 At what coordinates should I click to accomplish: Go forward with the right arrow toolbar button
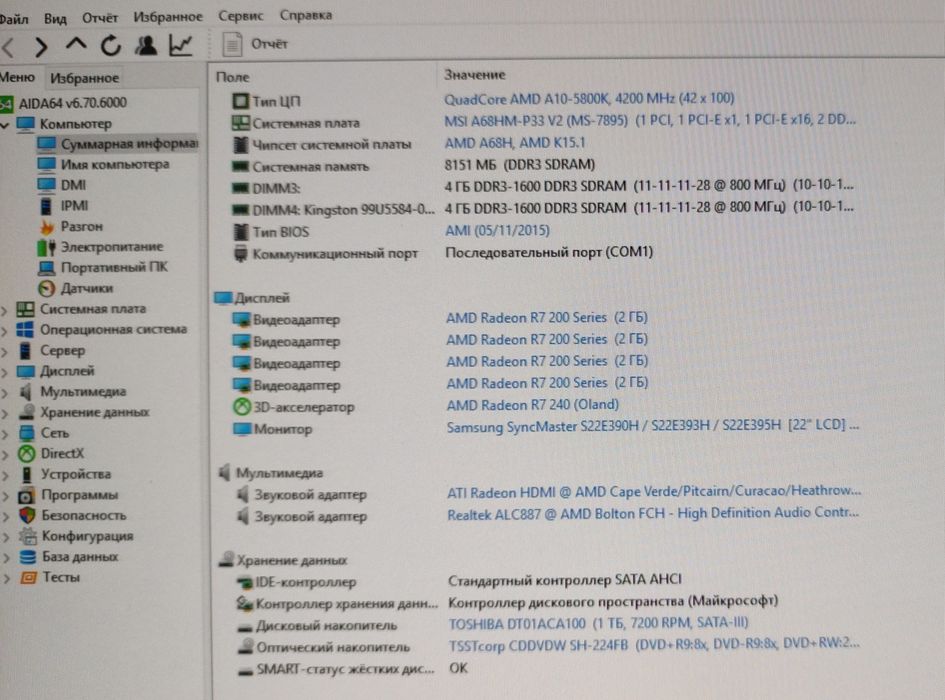click(x=41, y=47)
